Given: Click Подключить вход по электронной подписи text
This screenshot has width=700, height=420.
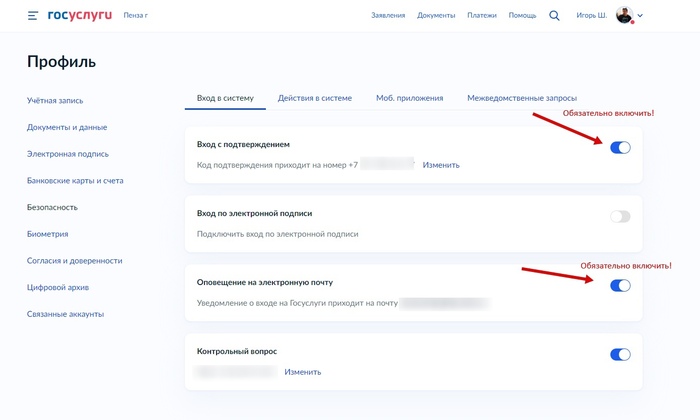Looking at the screenshot, I should point(278,234).
